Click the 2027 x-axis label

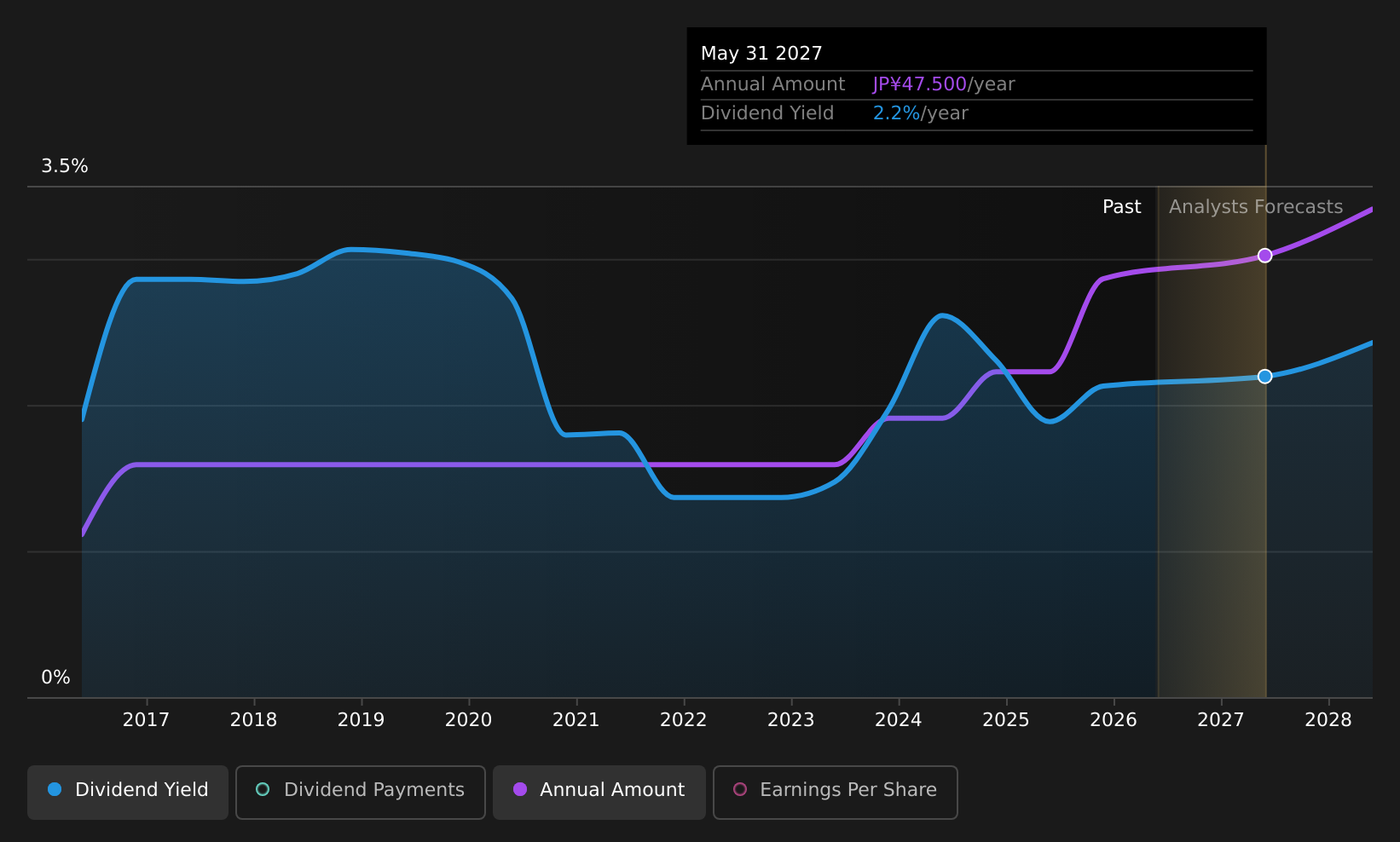coord(1220,720)
